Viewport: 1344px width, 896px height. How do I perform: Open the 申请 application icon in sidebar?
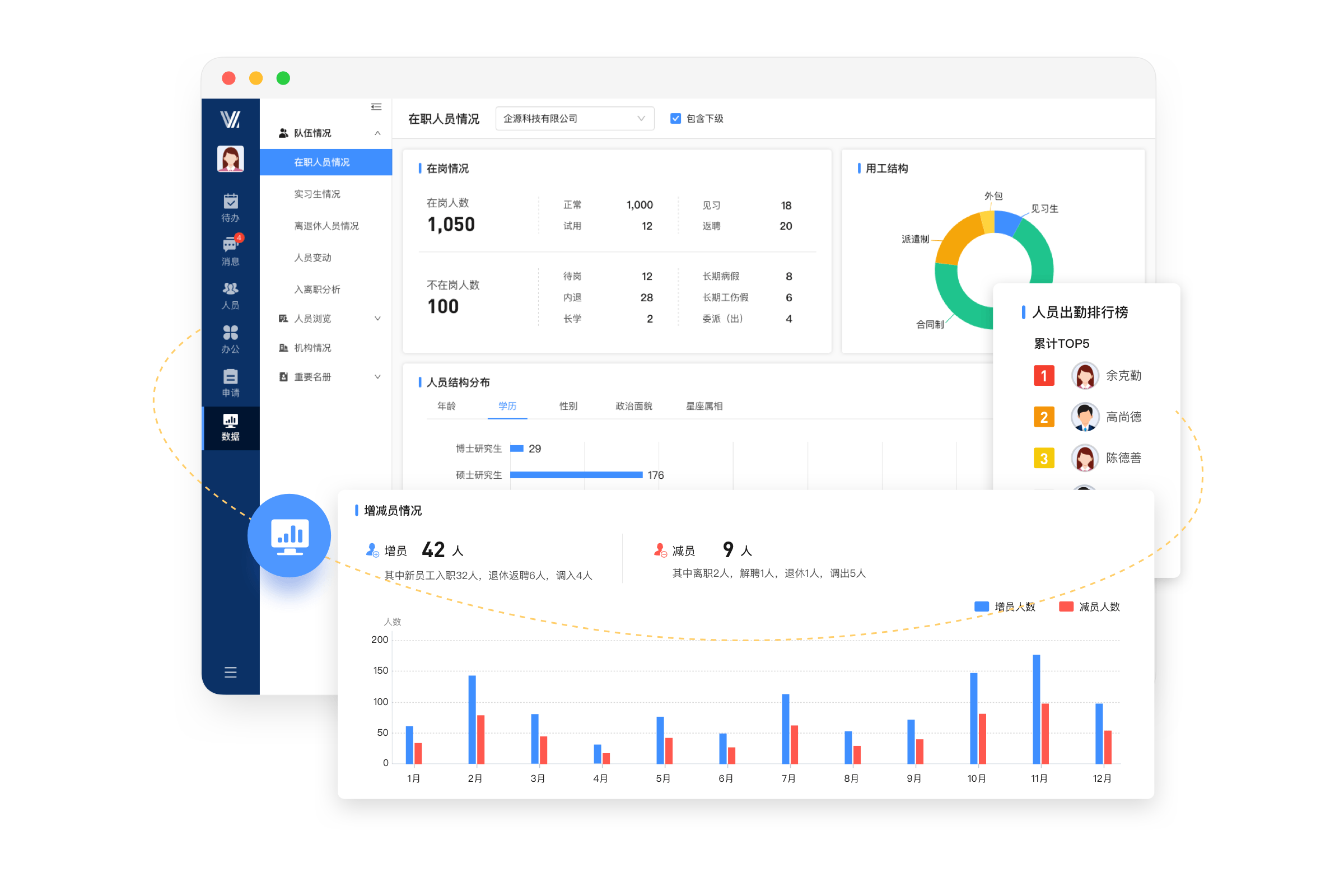pyautogui.click(x=230, y=383)
